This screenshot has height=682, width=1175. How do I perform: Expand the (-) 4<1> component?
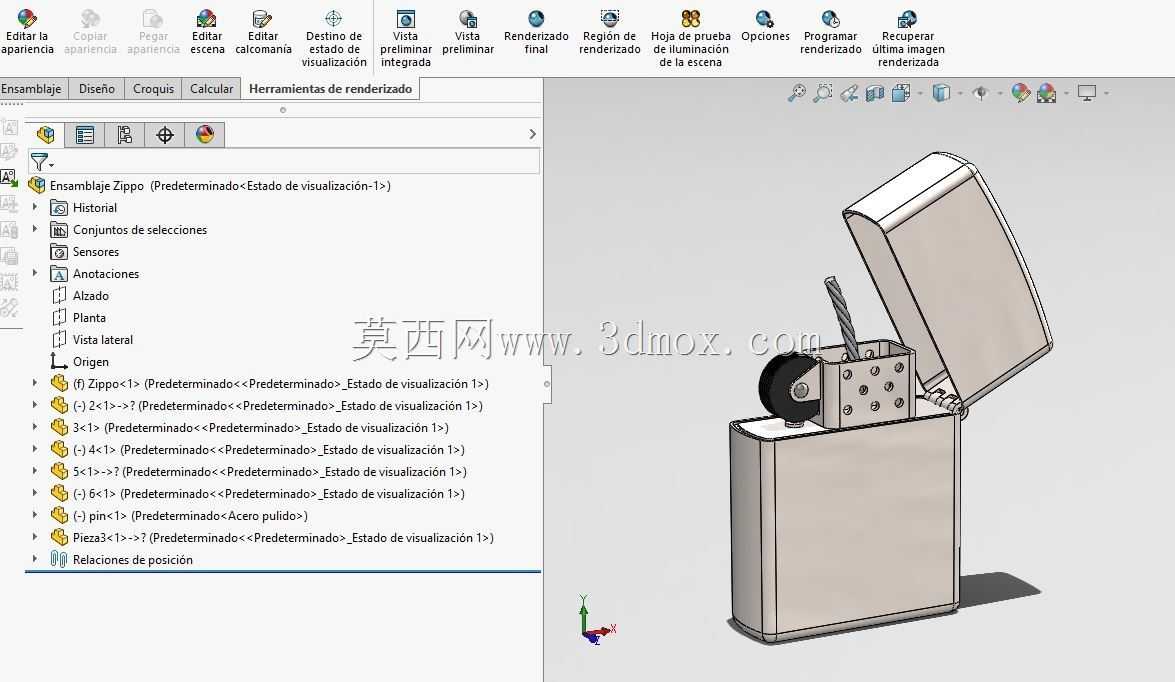pos(34,449)
